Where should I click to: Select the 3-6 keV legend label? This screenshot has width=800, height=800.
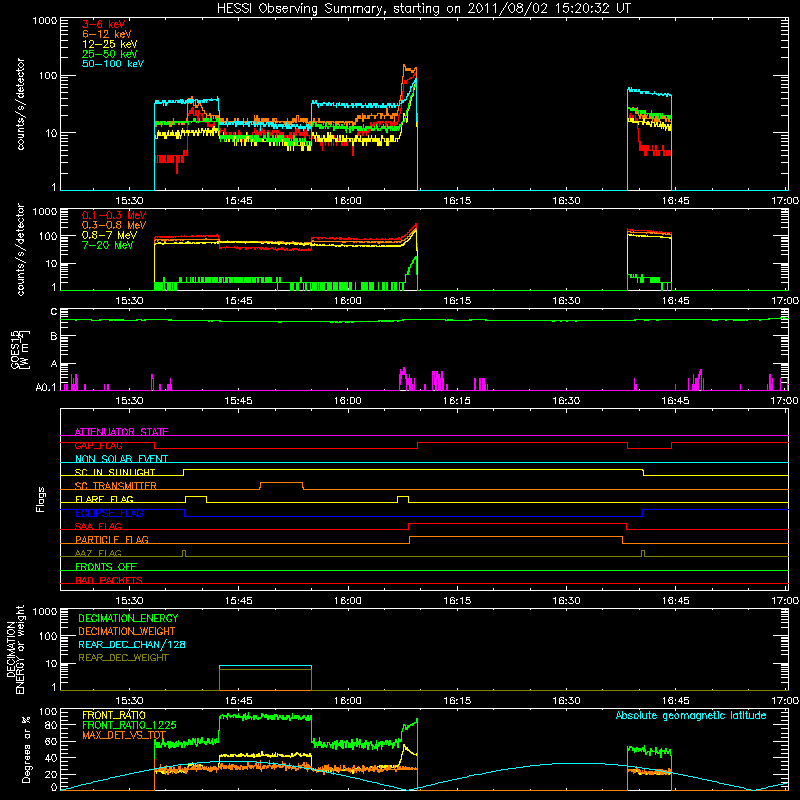pyautogui.click(x=104, y=24)
